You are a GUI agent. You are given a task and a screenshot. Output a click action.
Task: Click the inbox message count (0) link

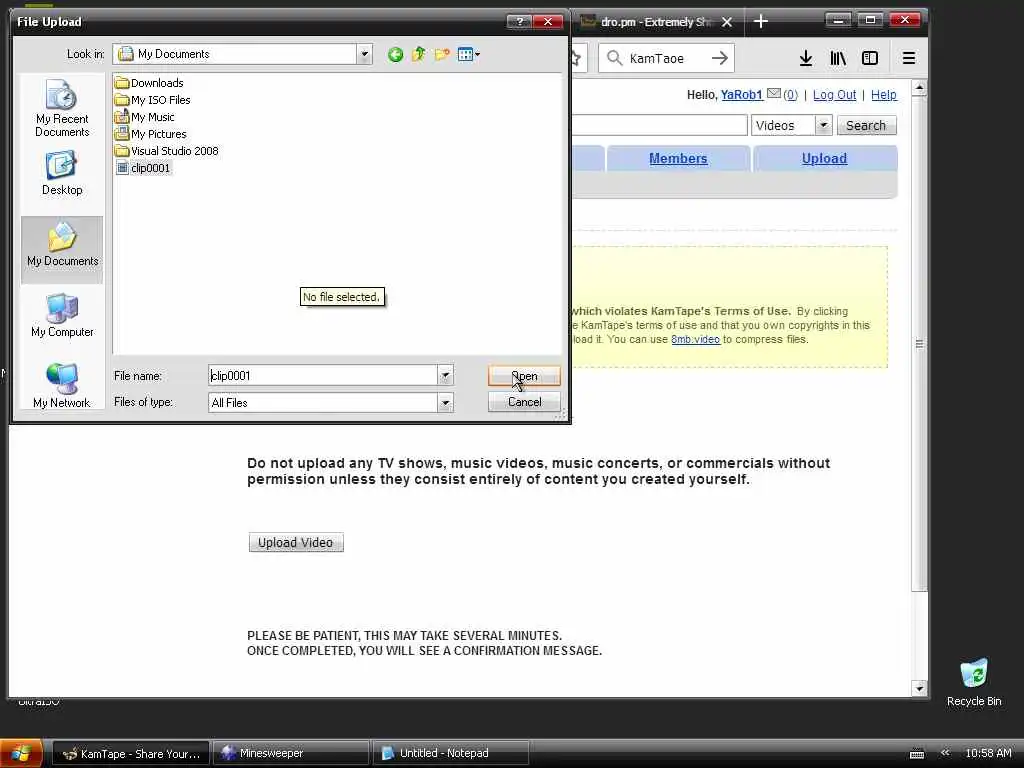coord(790,95)
